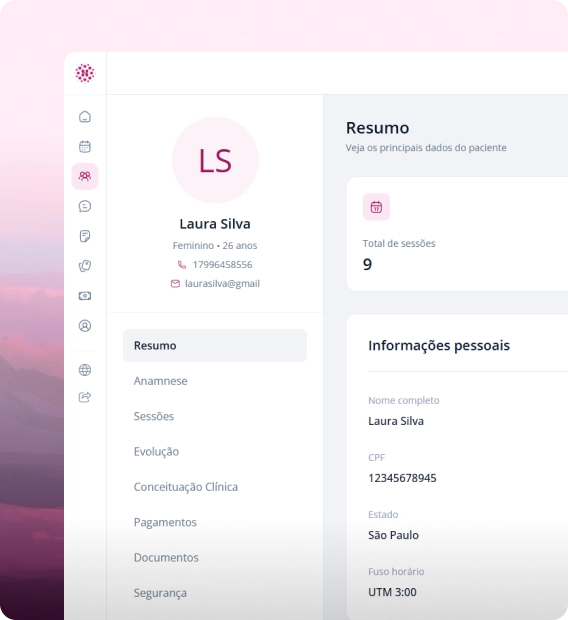
Task: Select the highlighted patients icon
Action: 85,176
